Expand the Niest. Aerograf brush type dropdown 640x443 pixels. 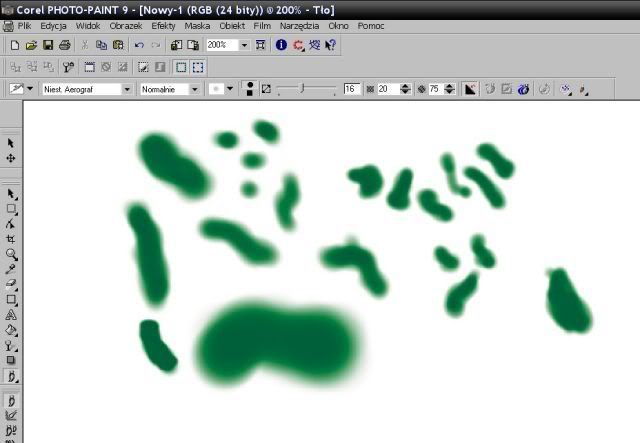127,89
